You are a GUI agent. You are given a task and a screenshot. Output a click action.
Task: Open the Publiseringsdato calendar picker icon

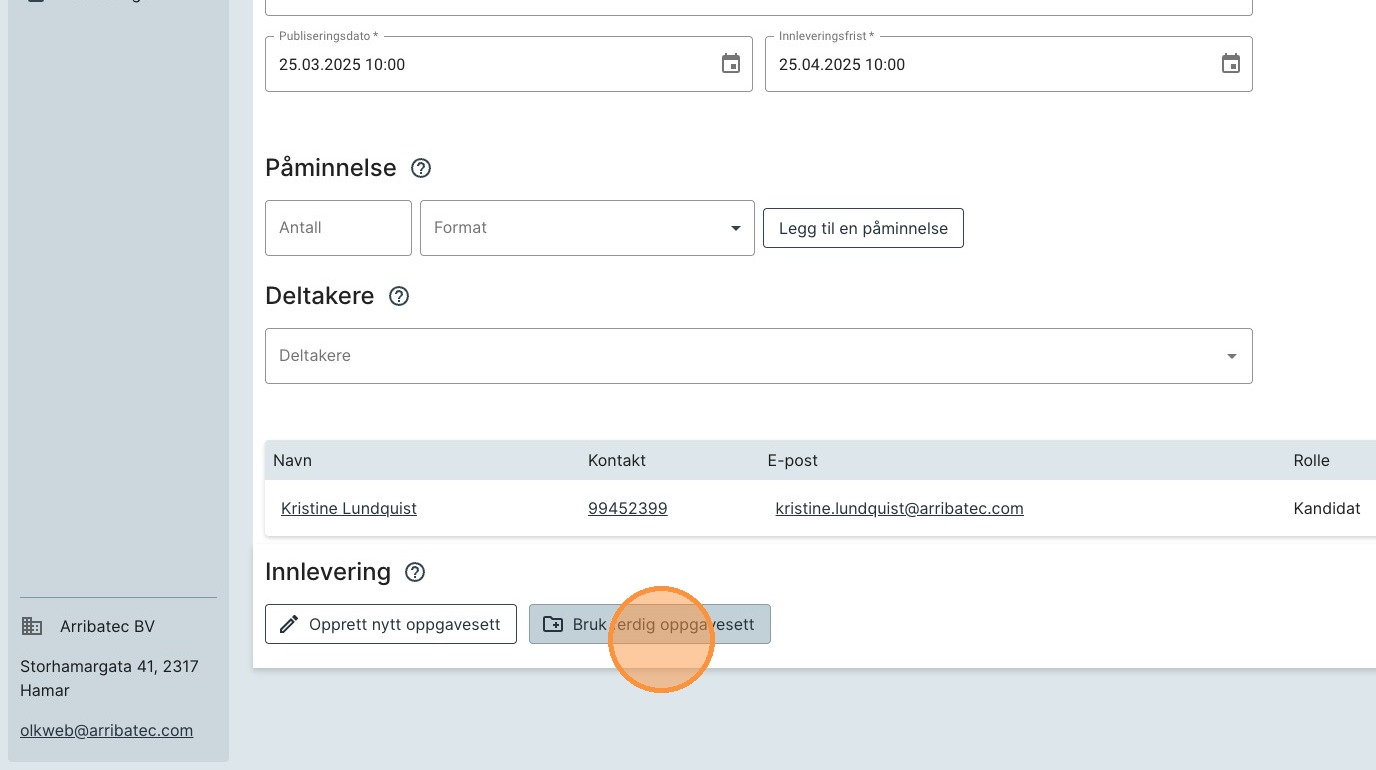pos(731,64)
